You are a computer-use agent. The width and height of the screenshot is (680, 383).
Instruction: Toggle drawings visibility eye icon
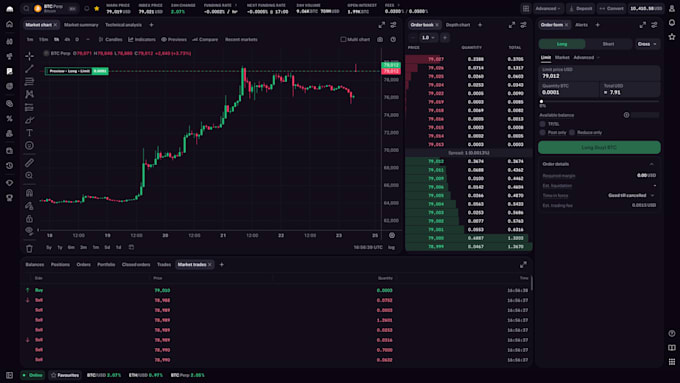click(x=29, y=230)
